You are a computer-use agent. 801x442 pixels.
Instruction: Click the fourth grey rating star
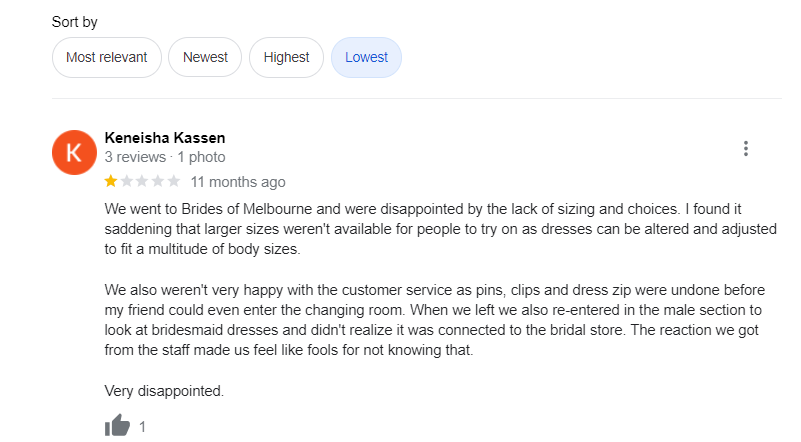pos(159,182)
